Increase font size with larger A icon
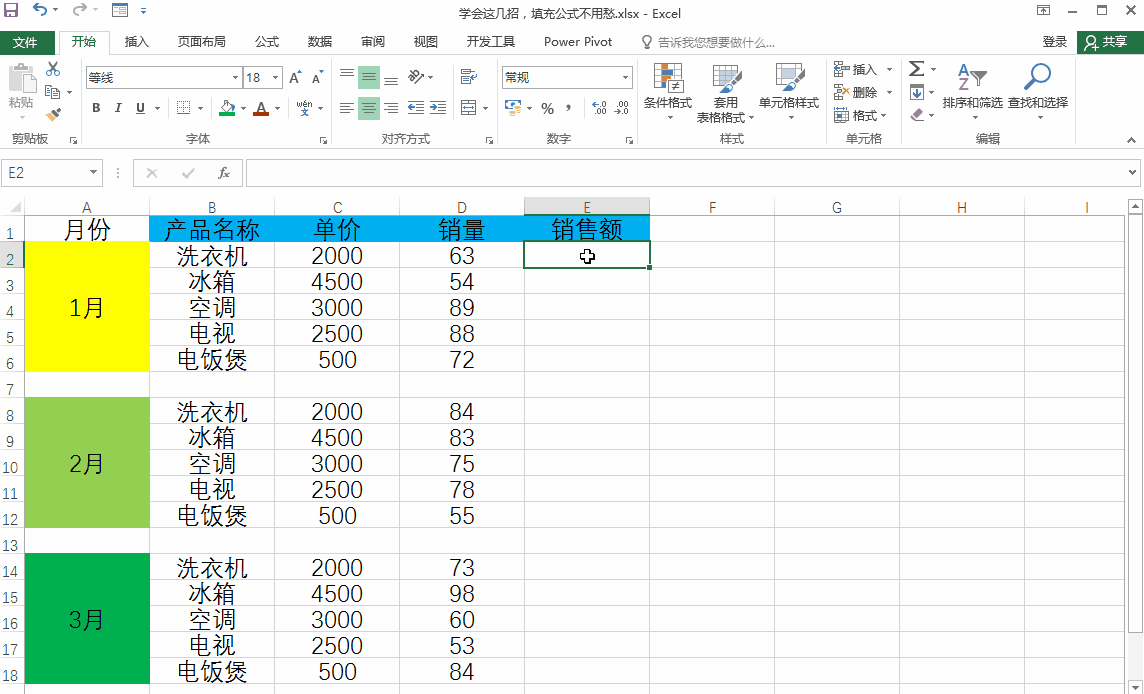The width and height of the screenshot is (1144, 694). [295, 78]
